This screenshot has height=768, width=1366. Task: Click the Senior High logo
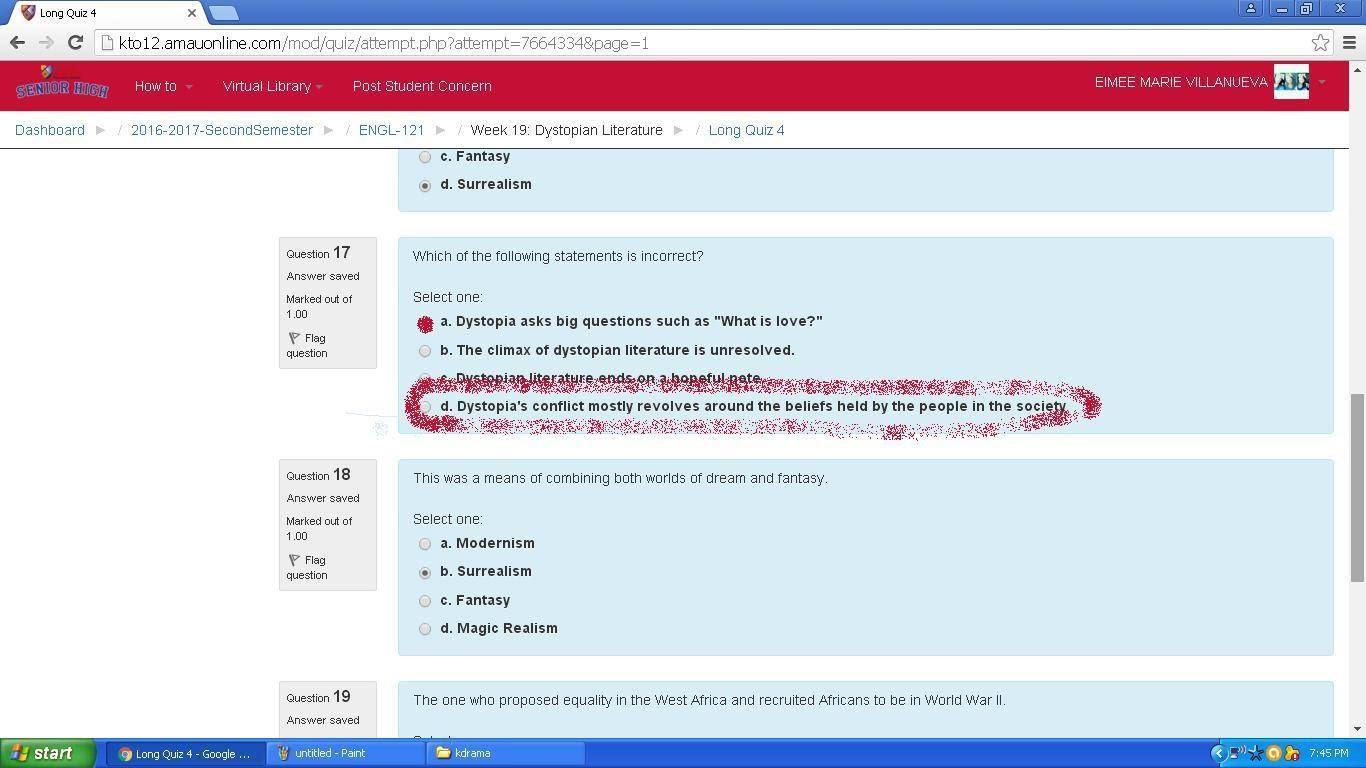(62, 82)
